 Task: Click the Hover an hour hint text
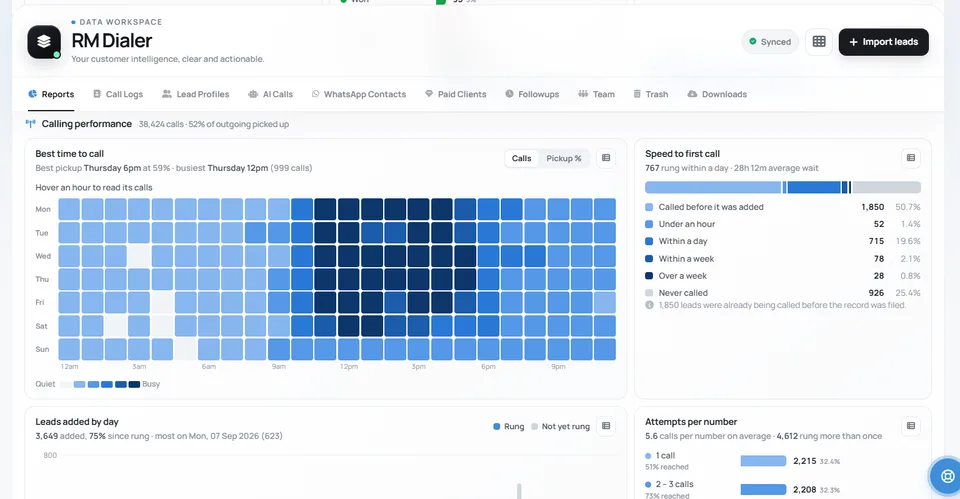point(94,187)
